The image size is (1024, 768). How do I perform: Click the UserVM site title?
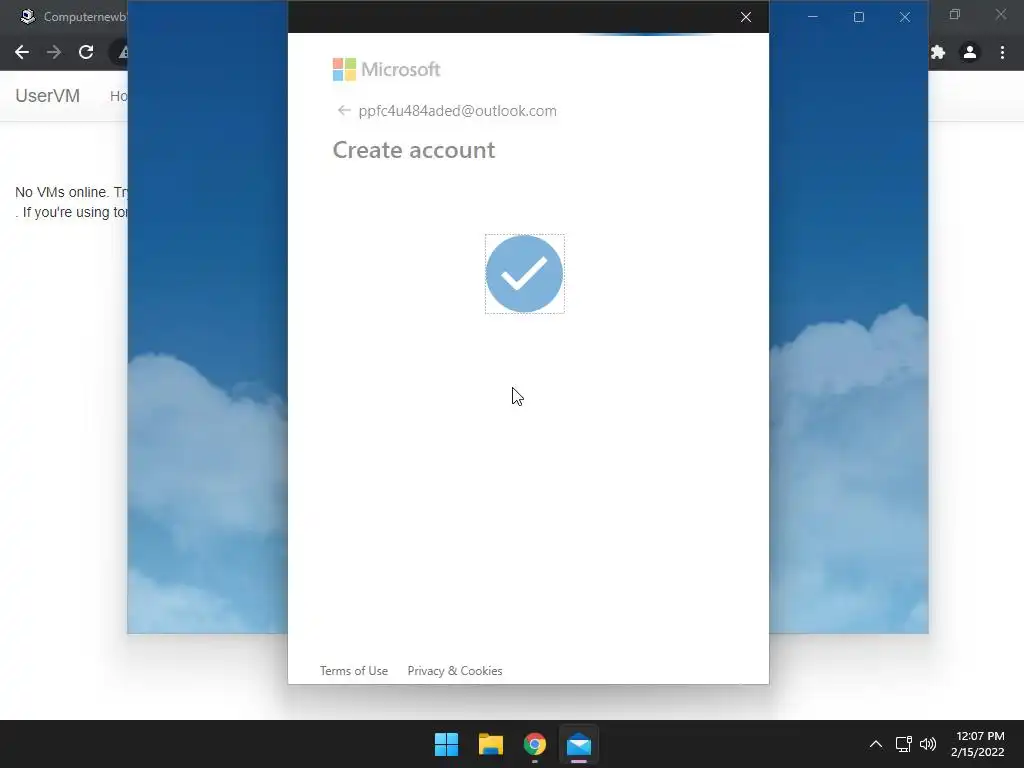(48, 96)
